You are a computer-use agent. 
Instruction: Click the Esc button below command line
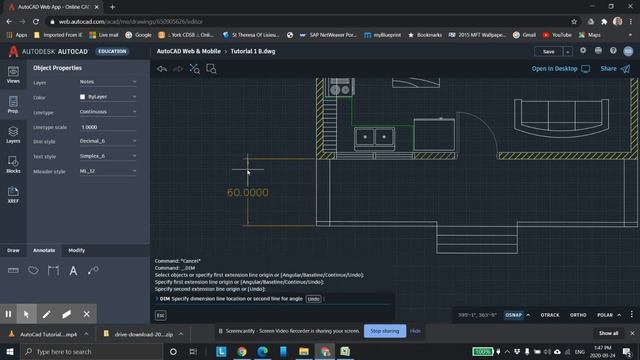(160, 315)
